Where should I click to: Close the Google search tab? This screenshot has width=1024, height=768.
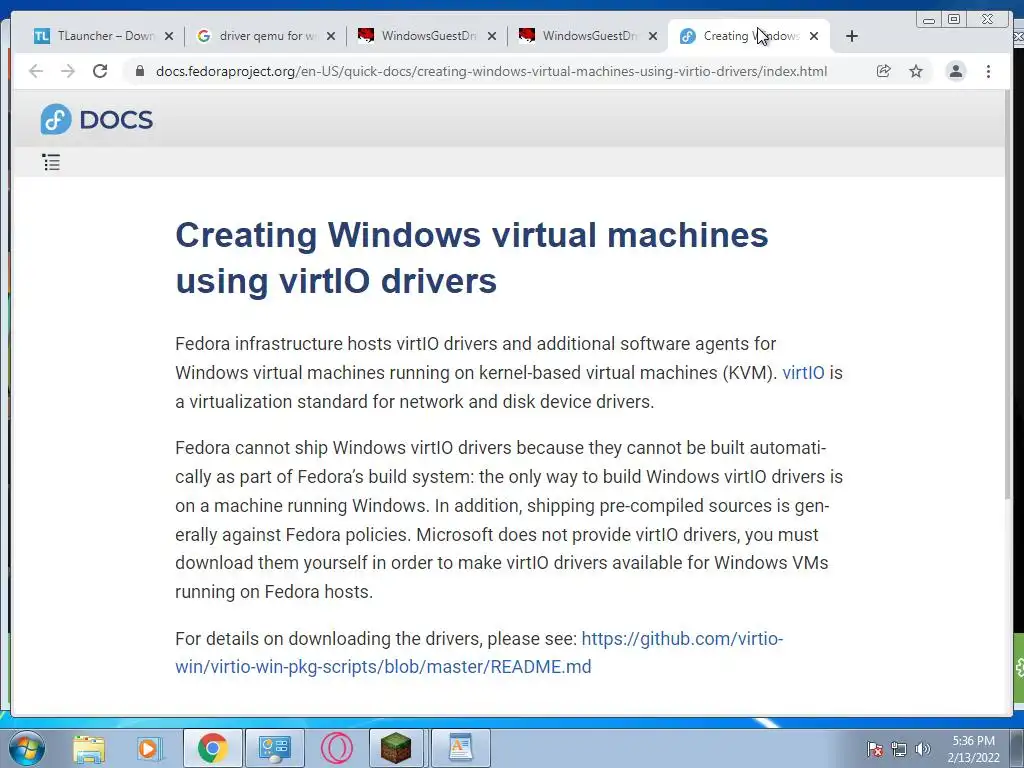331,36
